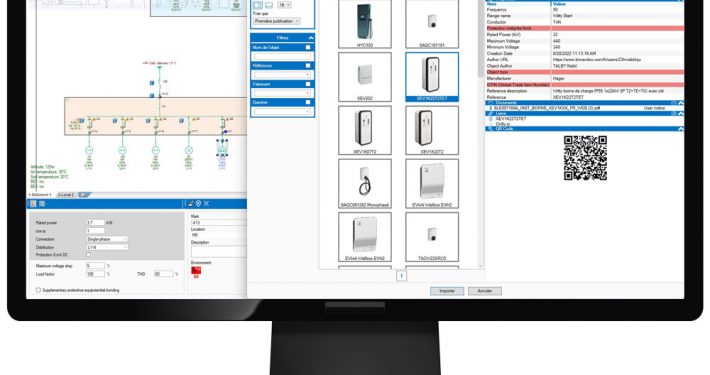Collapse the Filtres panel chevron
Image resolution: width=710 pixels, height=375 pixels.
pos(311,38)
